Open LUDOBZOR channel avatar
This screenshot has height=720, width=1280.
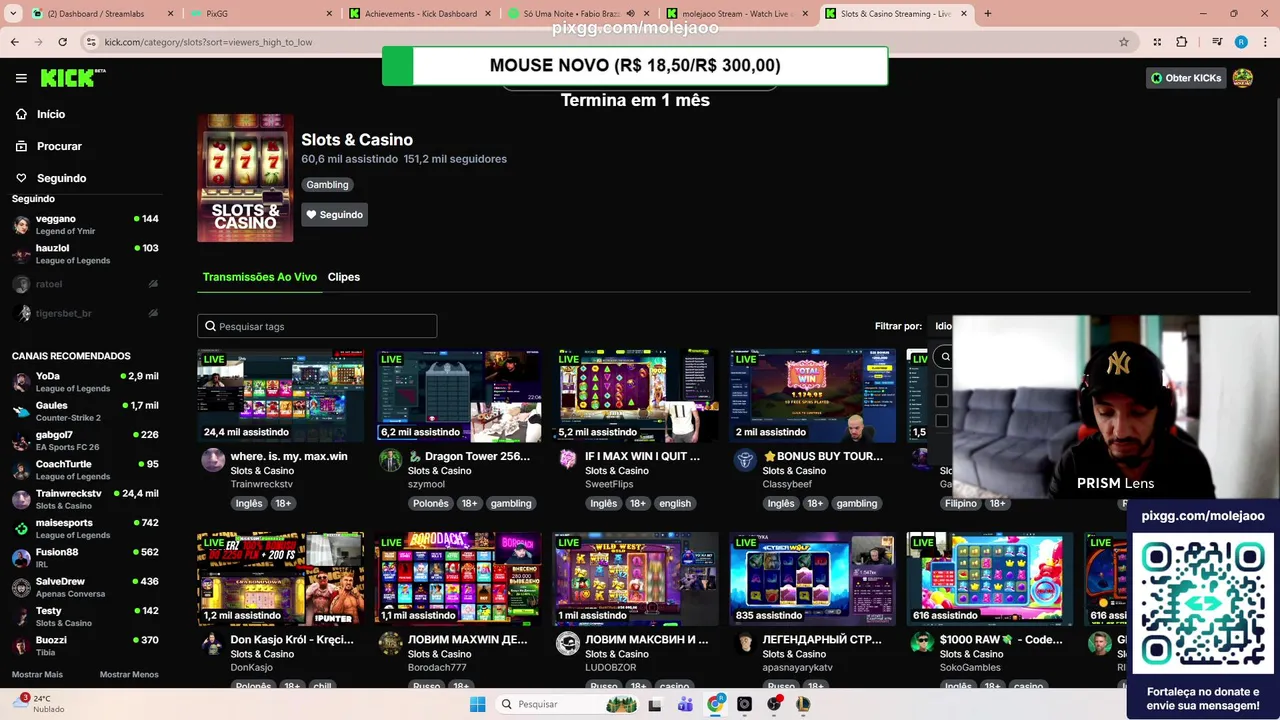[x=567, y=643]
